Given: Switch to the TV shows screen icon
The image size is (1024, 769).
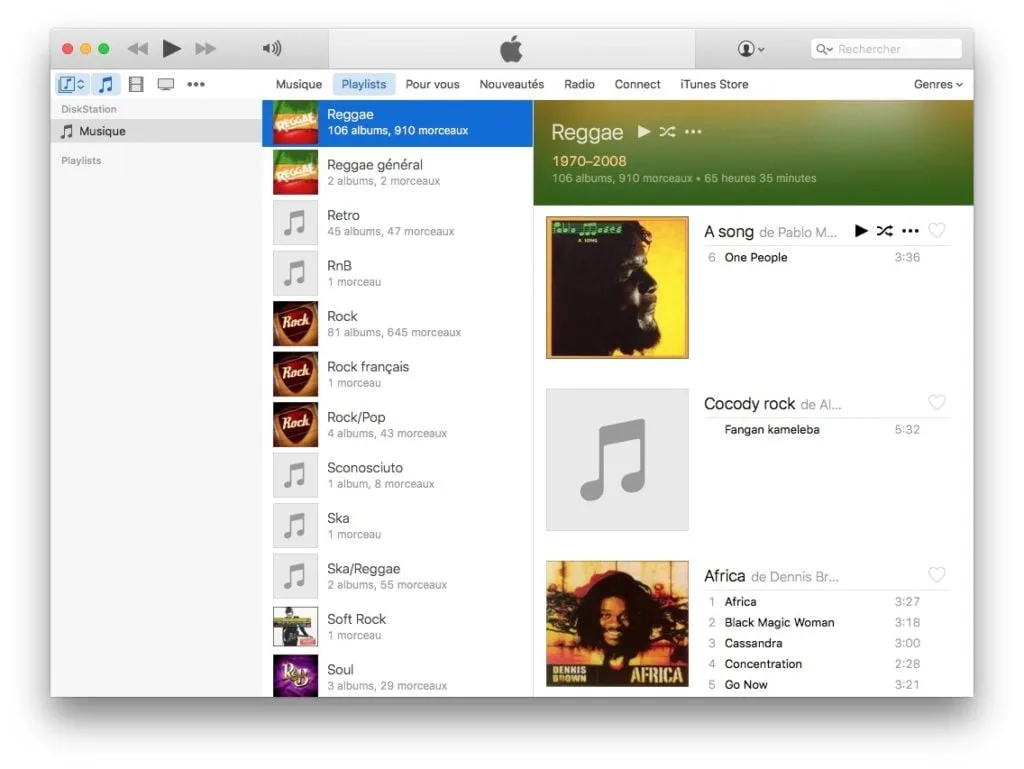Looking at the screenshot, I should (166, 84).
